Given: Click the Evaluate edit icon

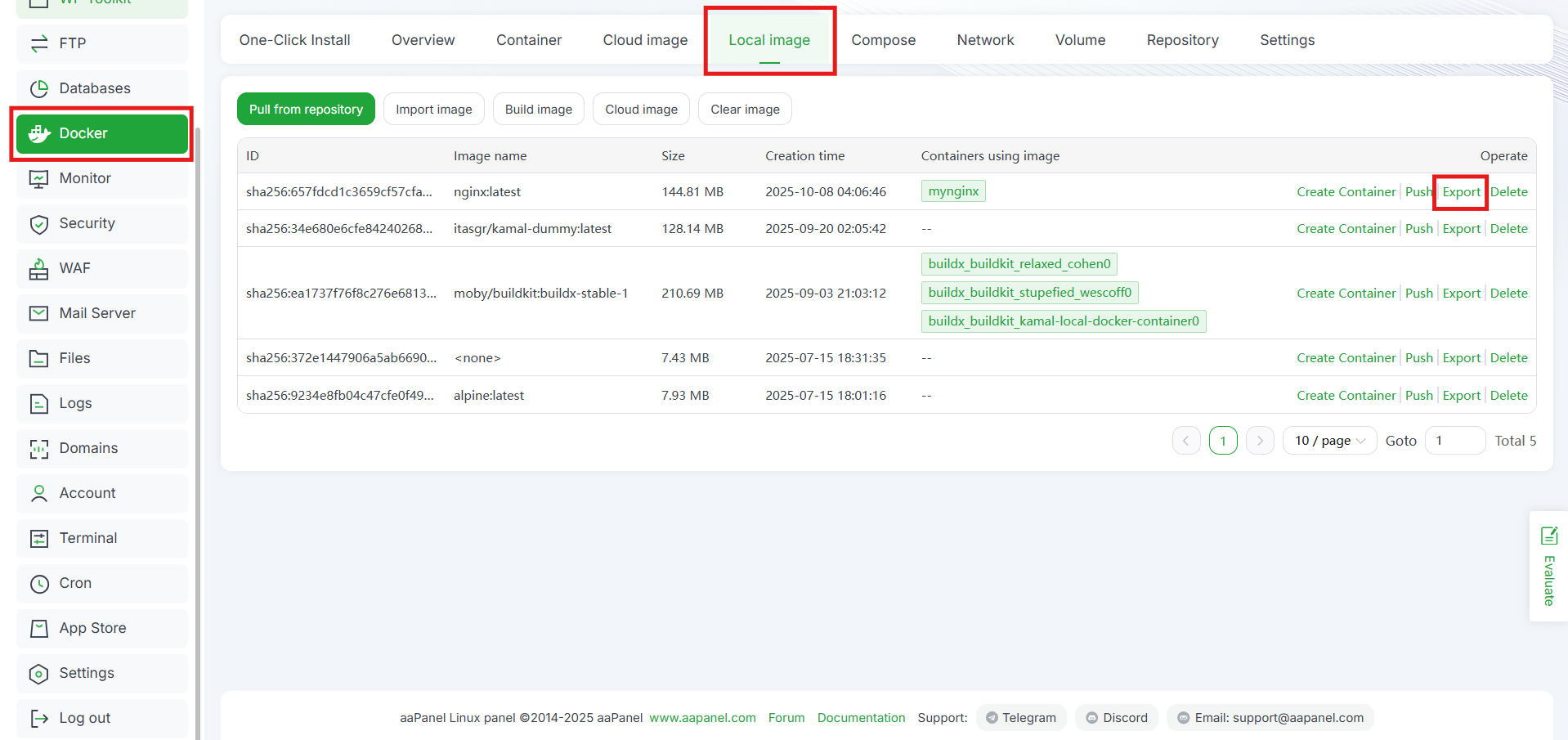Looking at the screenshot, I should pyautogui.click(x=1549, y=536).
